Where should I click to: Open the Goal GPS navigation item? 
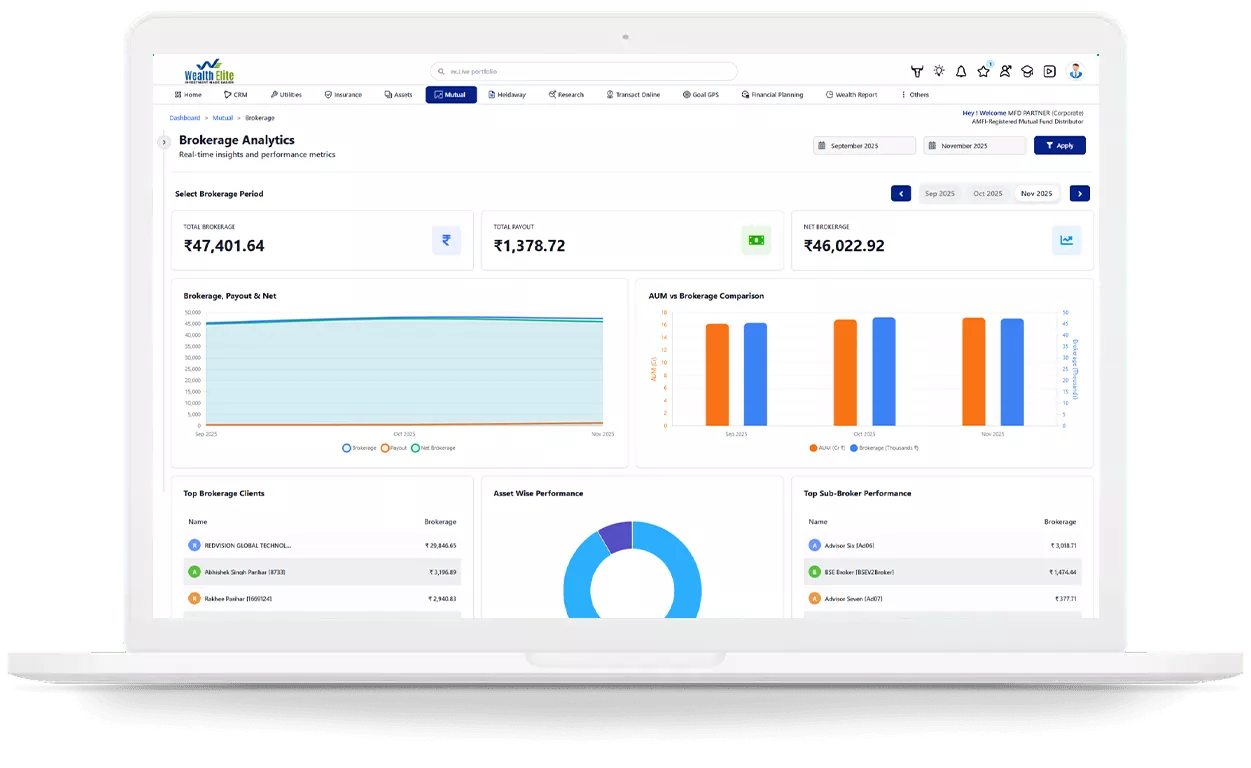point(701,94)
